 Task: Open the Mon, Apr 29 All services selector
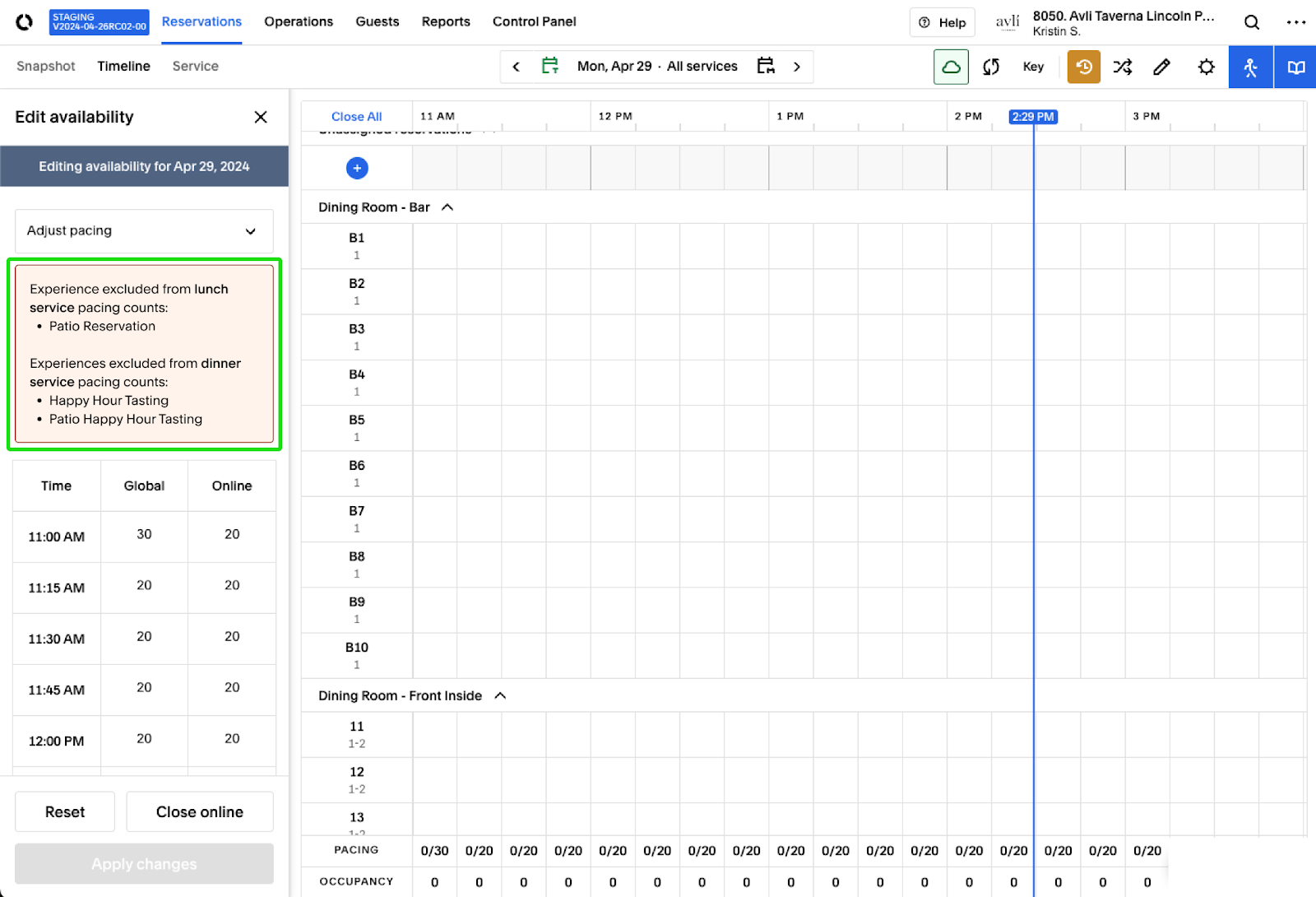pos(657,66)
